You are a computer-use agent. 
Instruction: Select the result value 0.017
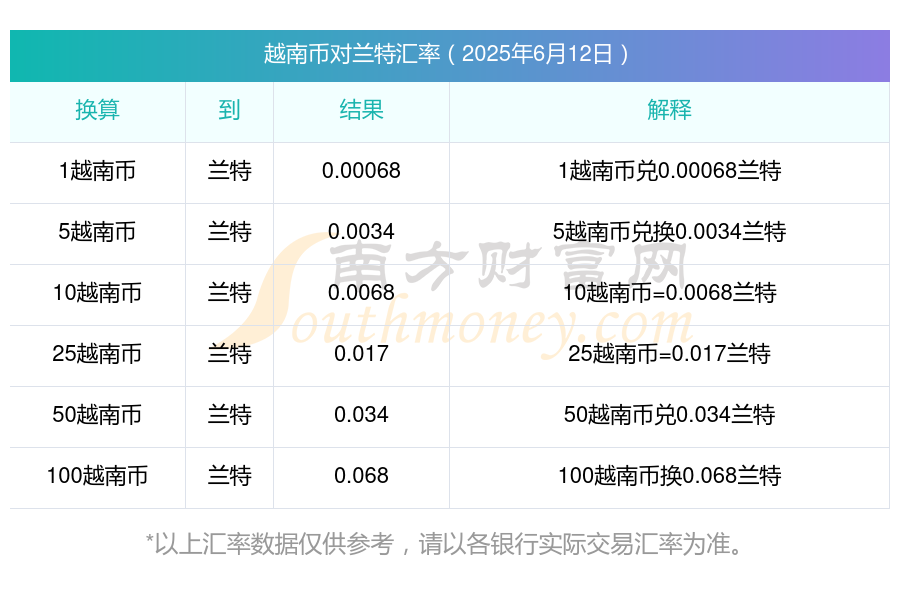coord(361,354)
